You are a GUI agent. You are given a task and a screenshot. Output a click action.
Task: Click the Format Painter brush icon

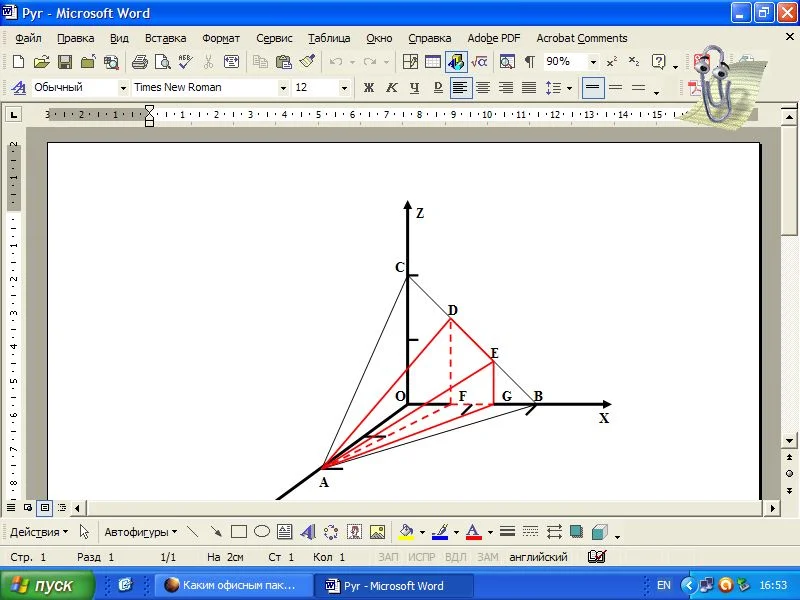point(307,62)
